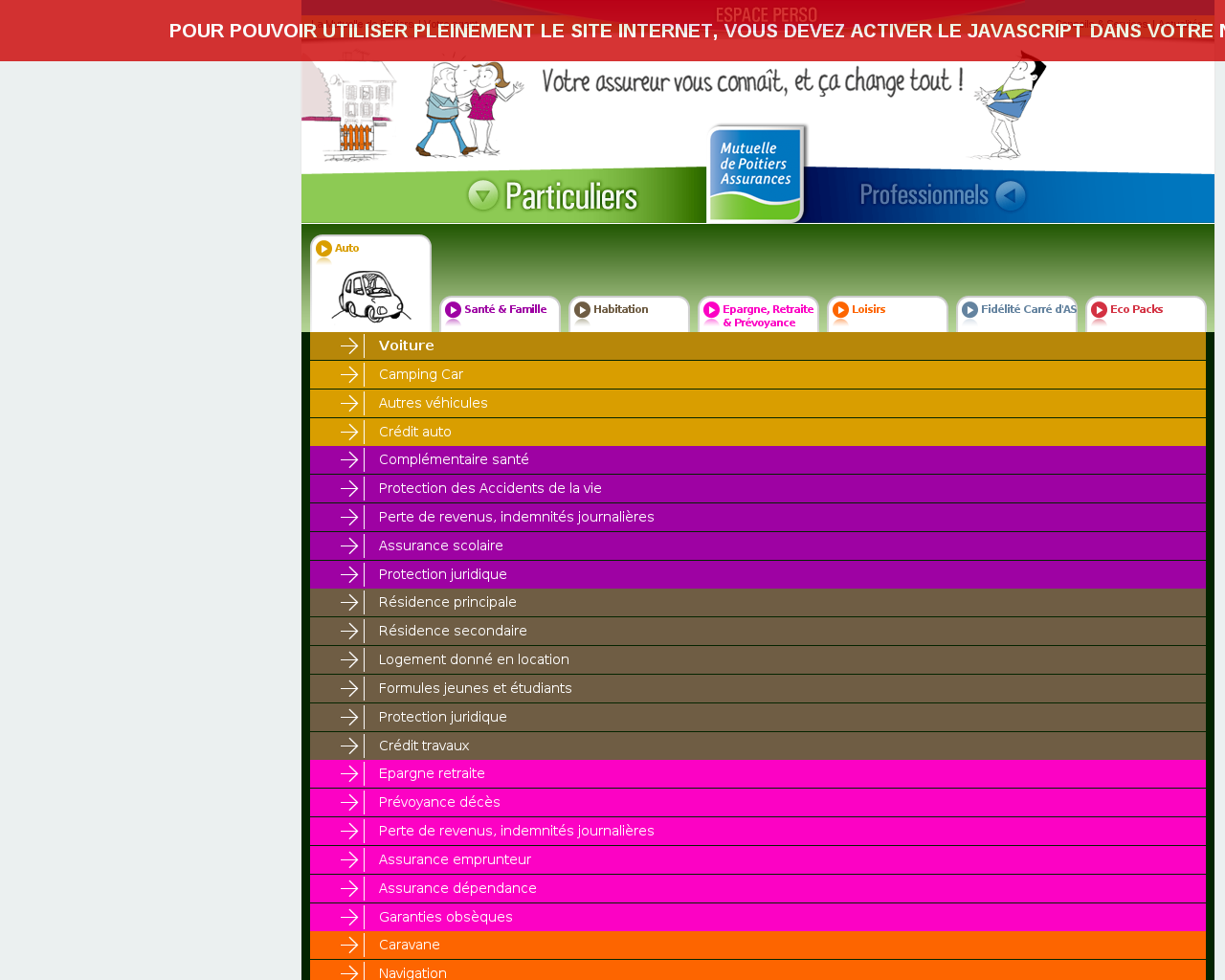
Task: Open Formules jeunes et étudiants link
Action: pos(758,689)
